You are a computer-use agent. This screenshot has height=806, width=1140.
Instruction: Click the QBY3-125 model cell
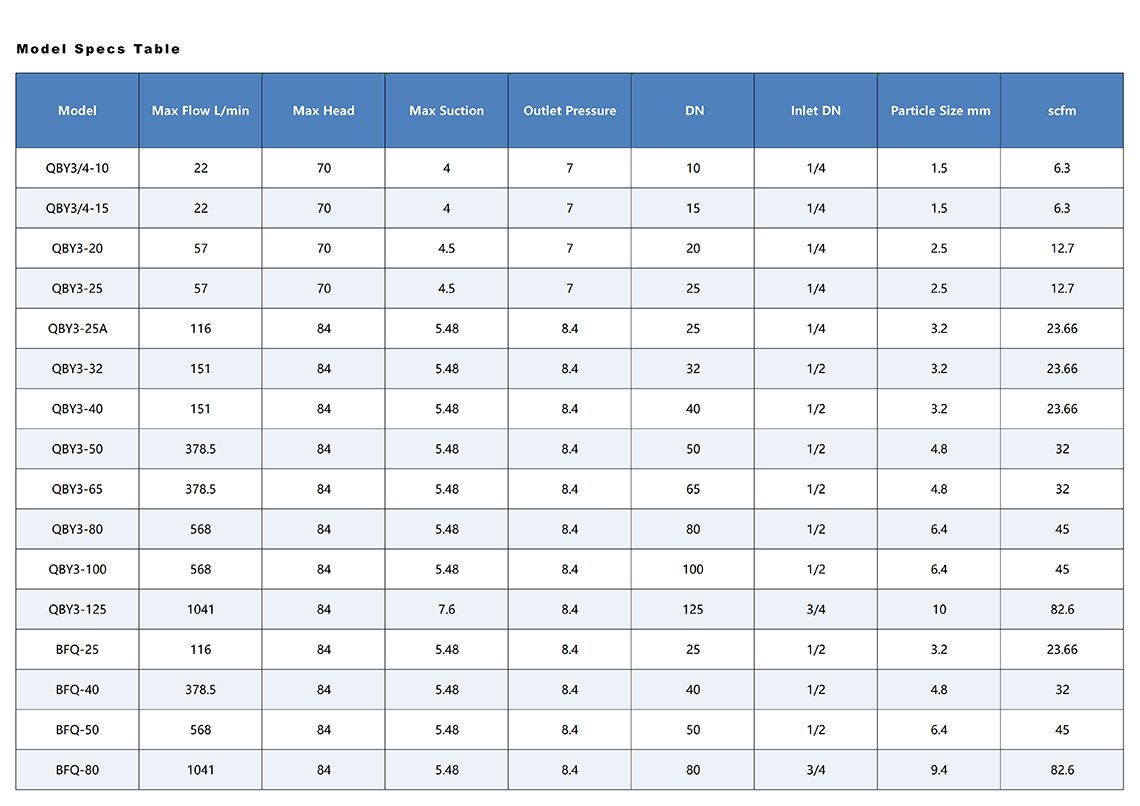click(77, 609)
